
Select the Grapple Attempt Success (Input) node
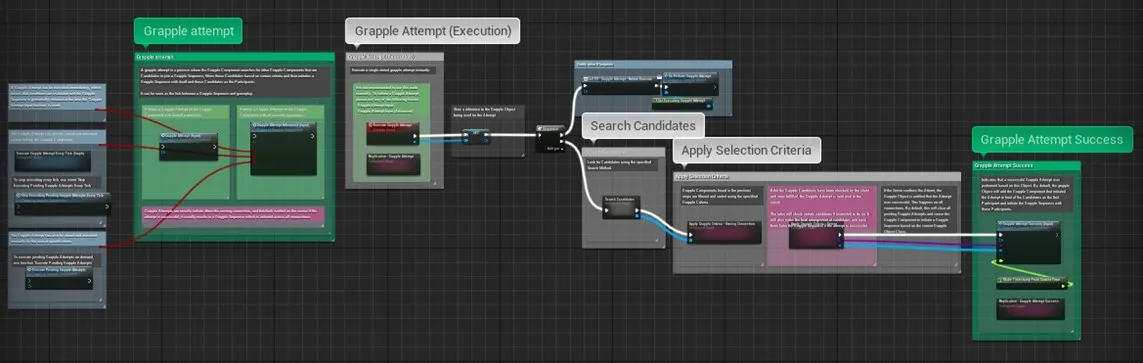point(1029,242)
